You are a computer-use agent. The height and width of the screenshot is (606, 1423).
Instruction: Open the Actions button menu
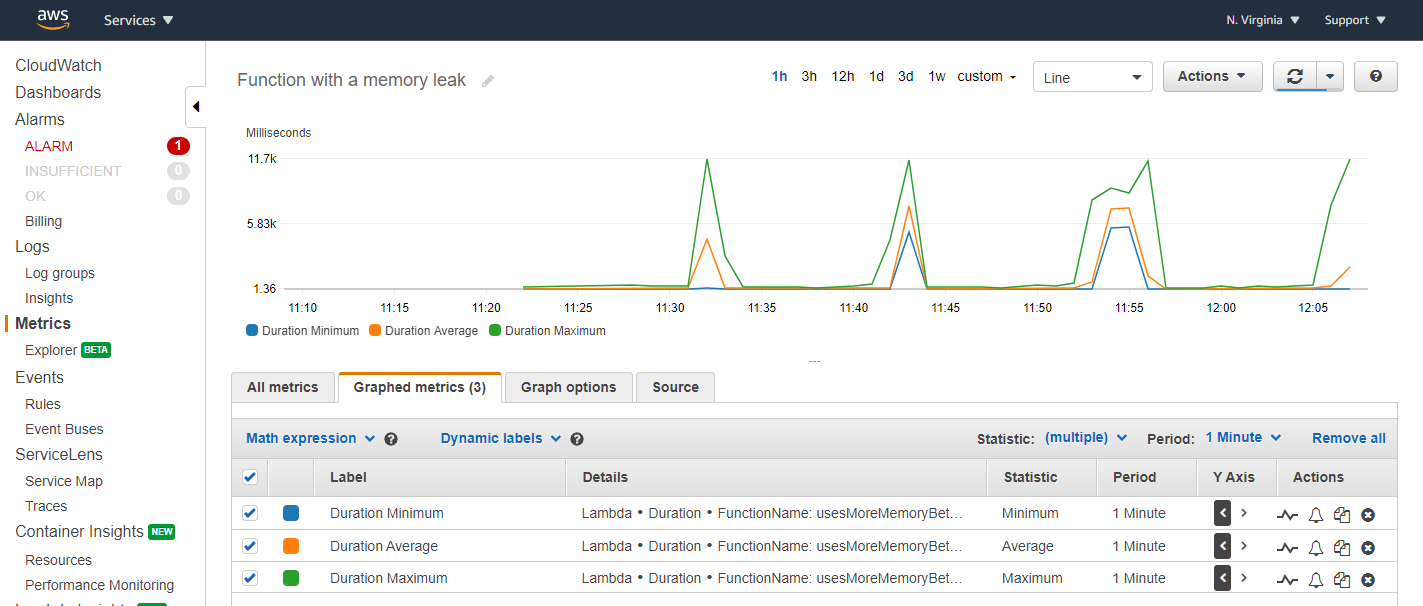[x=1212, y=76]
